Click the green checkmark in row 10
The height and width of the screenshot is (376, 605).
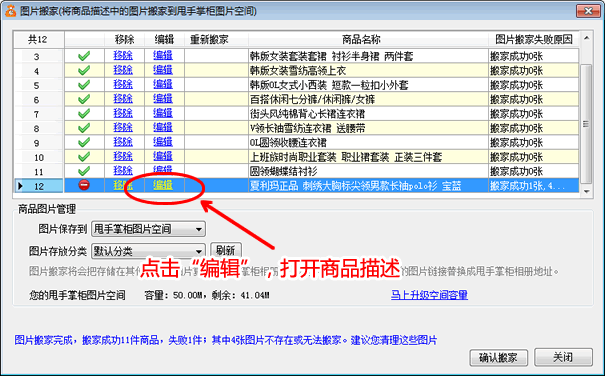click(x=84, y=157)
